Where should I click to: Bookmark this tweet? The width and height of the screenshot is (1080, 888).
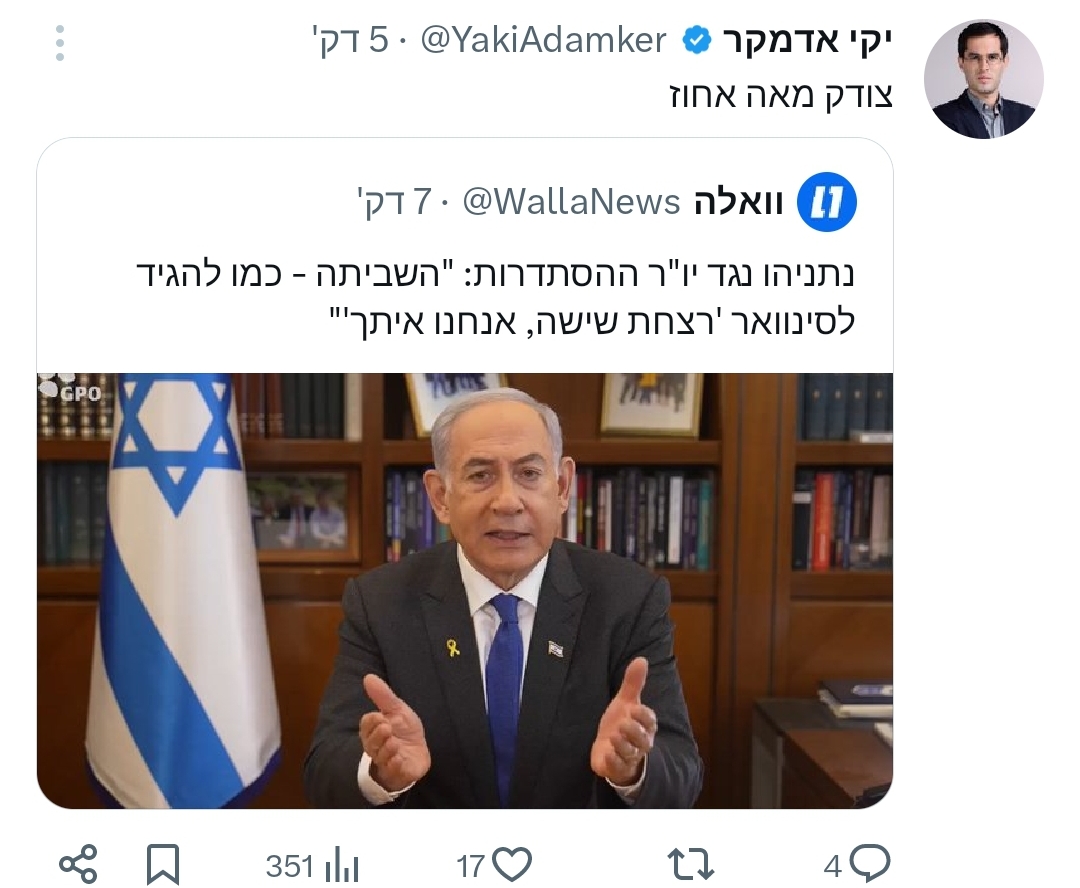pos(163,864)
